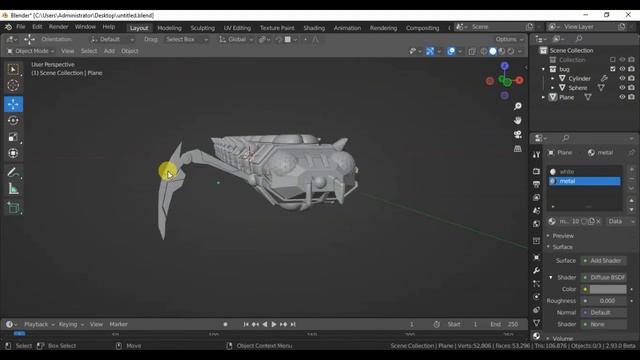
Task: Open the timeline Keying menu
Action: [71, 324]
